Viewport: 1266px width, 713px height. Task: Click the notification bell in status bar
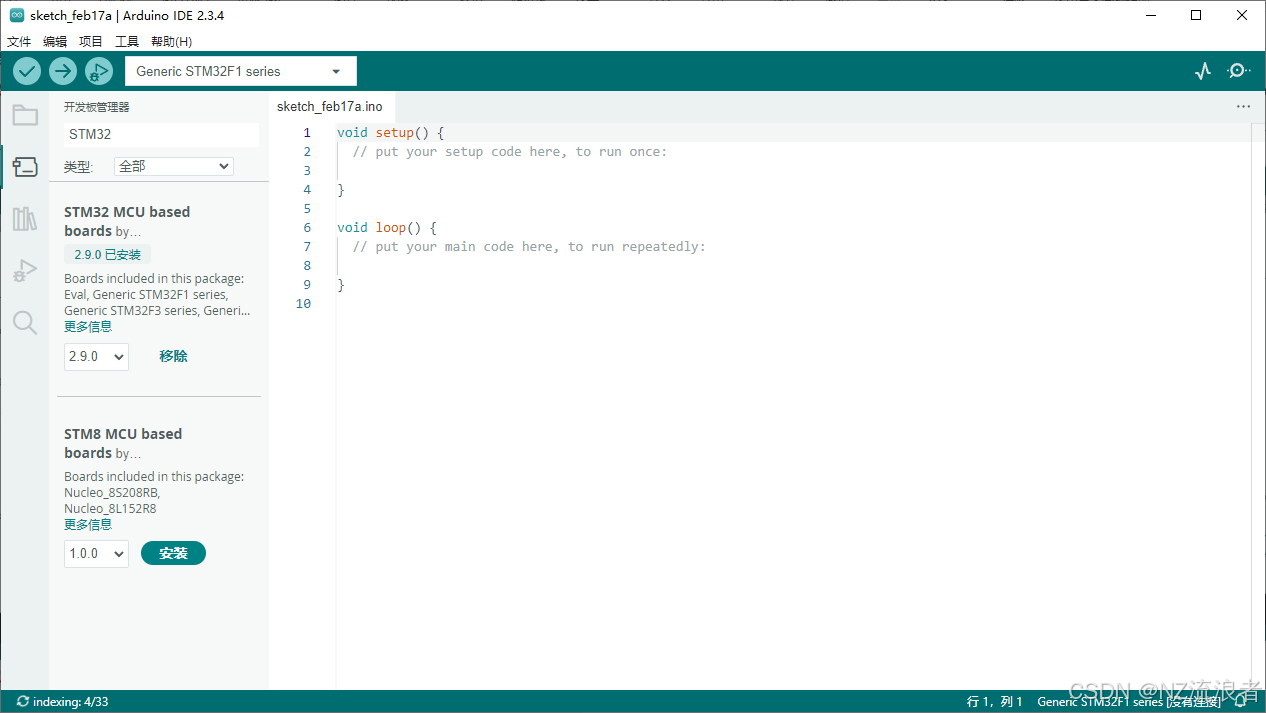(1241, 702)
